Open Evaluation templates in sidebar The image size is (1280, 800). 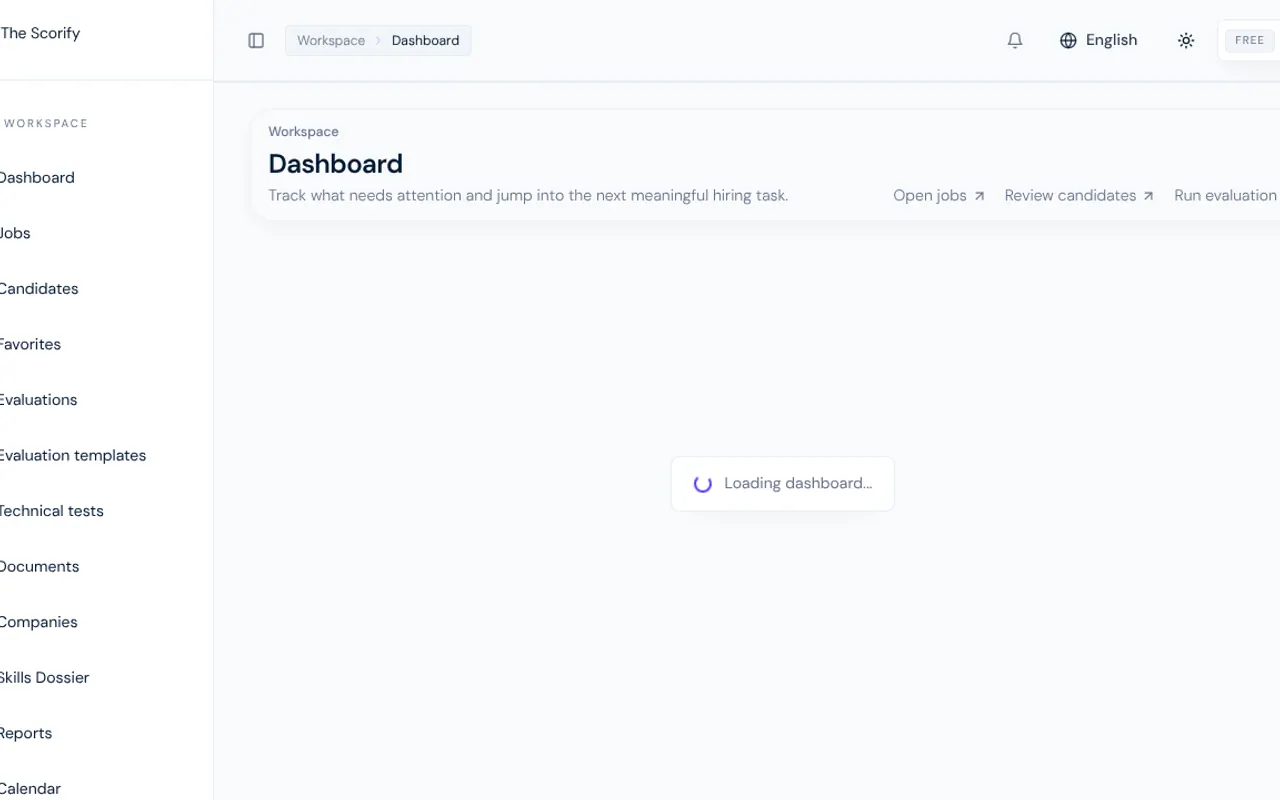[73, 455]
